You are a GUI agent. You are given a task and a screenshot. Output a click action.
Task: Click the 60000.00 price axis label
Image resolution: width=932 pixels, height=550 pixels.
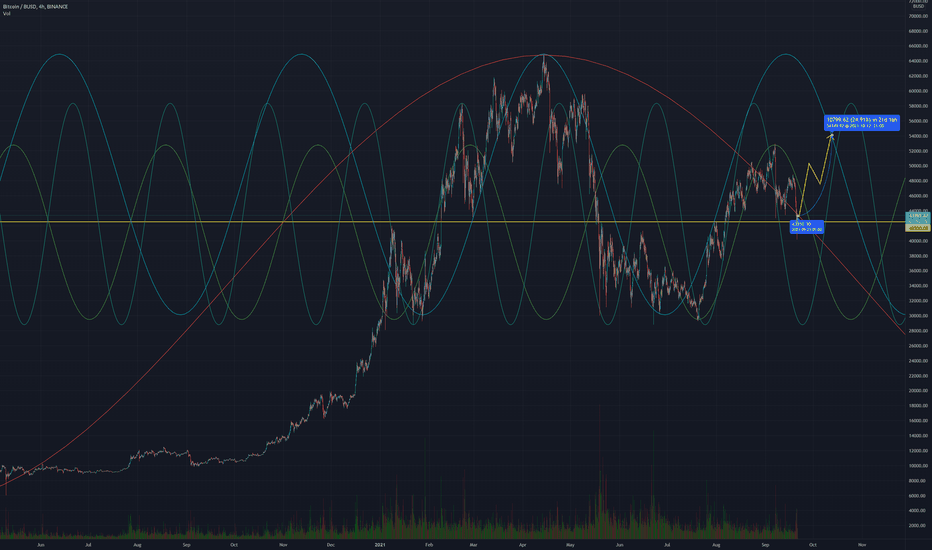coord(918,91)
